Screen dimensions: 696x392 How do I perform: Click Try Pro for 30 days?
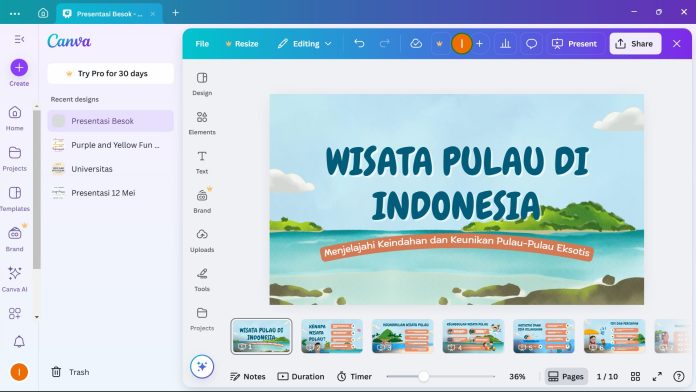(111, 73)
